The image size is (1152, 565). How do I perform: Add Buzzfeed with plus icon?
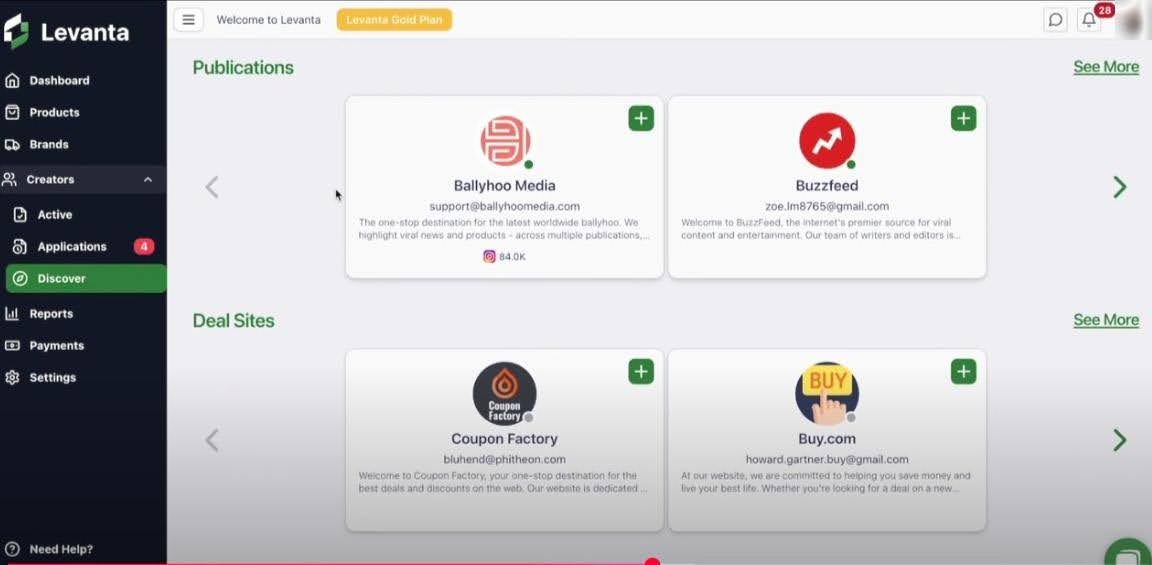click(963, 118)
